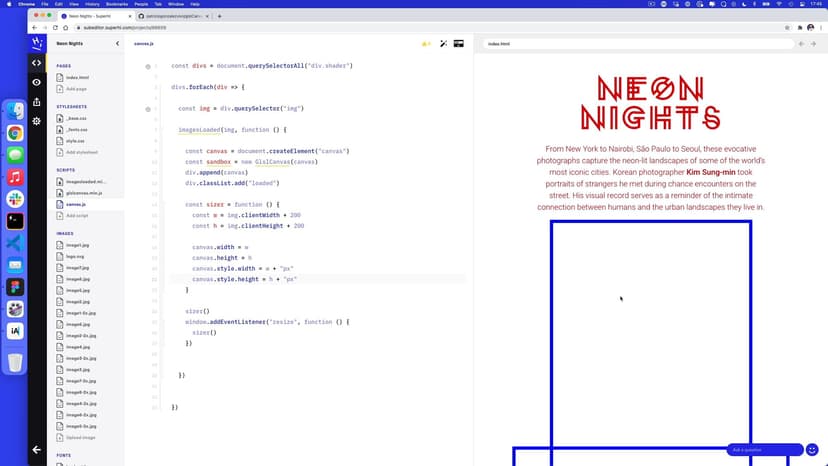Image resolution: width=828 pixels, height=466 pixels.
Task: Toggle the editor layout panel icon
Action: pos(458,44)
